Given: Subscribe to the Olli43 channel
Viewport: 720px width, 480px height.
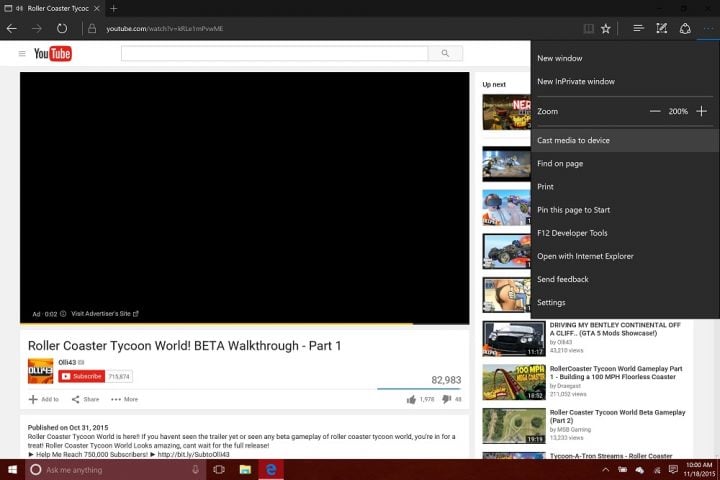Looking at the screenshot, I should tap(82, 376).
